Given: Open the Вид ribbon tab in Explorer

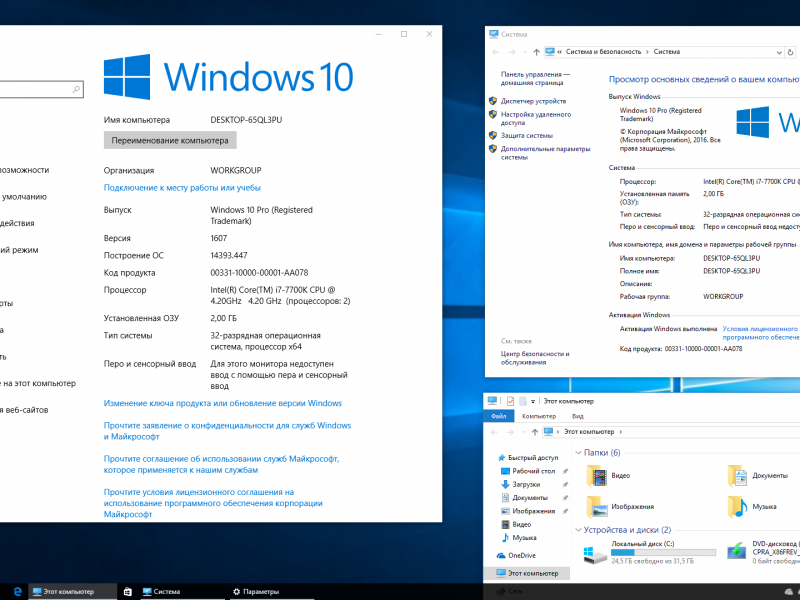Looking at the screenshot, I should tap(578, 416).
